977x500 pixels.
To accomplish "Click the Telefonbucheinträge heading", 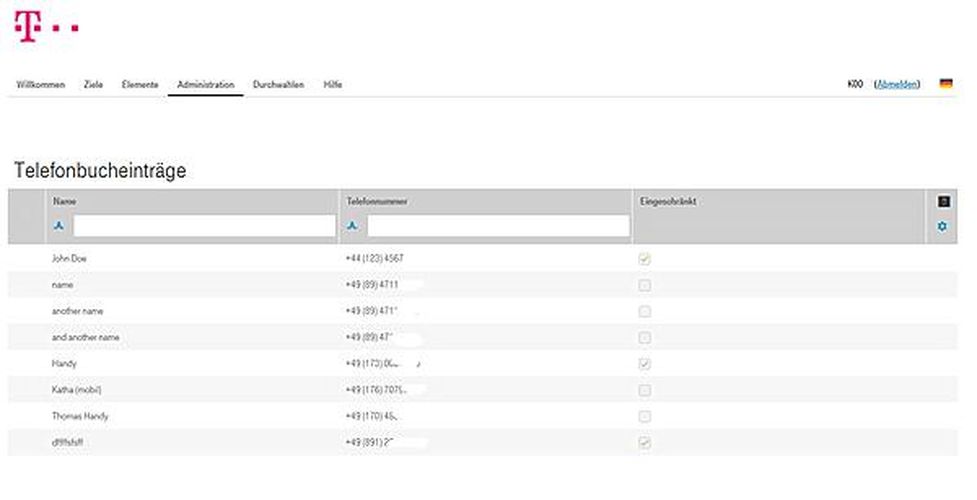I will tap(100, 170).
